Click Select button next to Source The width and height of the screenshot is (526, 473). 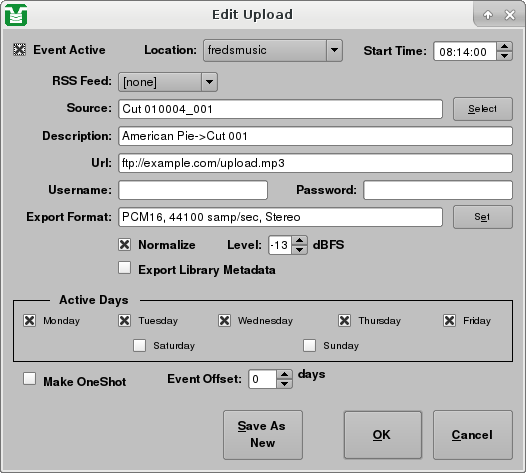click(x=482, y=109)
